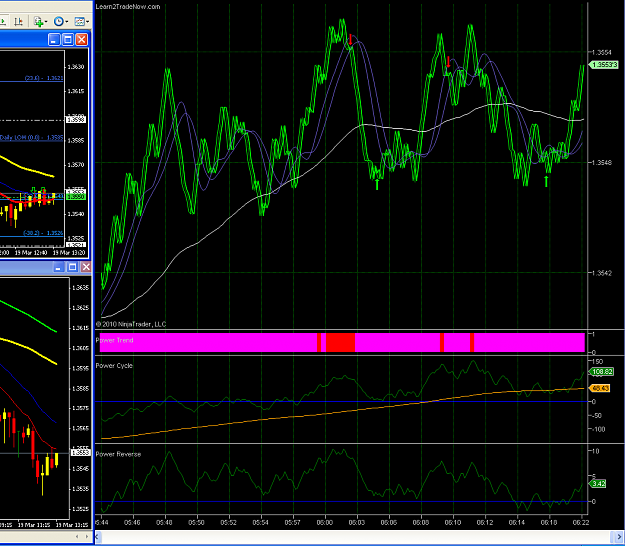Viewport: 625px width, 546px height.
Task: Minimize the upper-left chart window
Action: pos(54,39)
